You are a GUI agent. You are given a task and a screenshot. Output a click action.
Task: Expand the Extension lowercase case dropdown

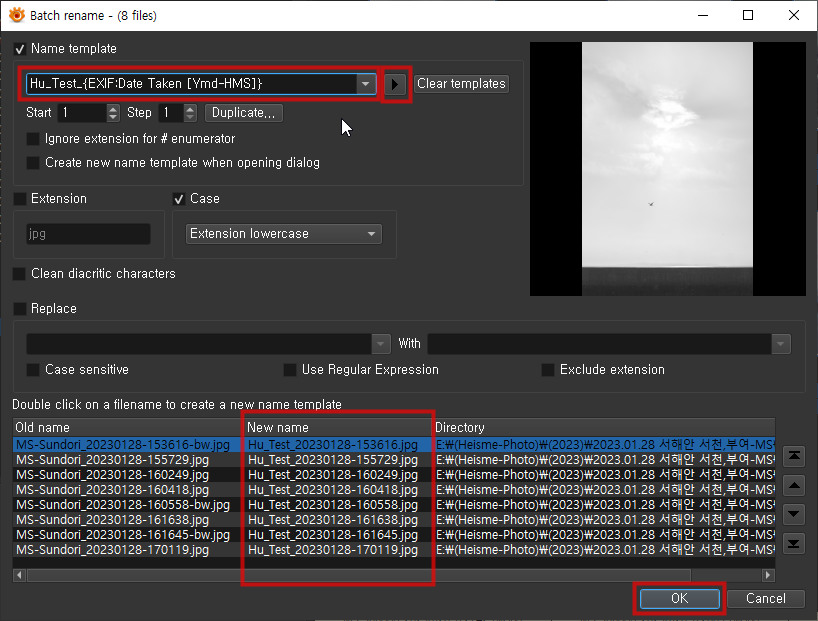click(372, 234)
